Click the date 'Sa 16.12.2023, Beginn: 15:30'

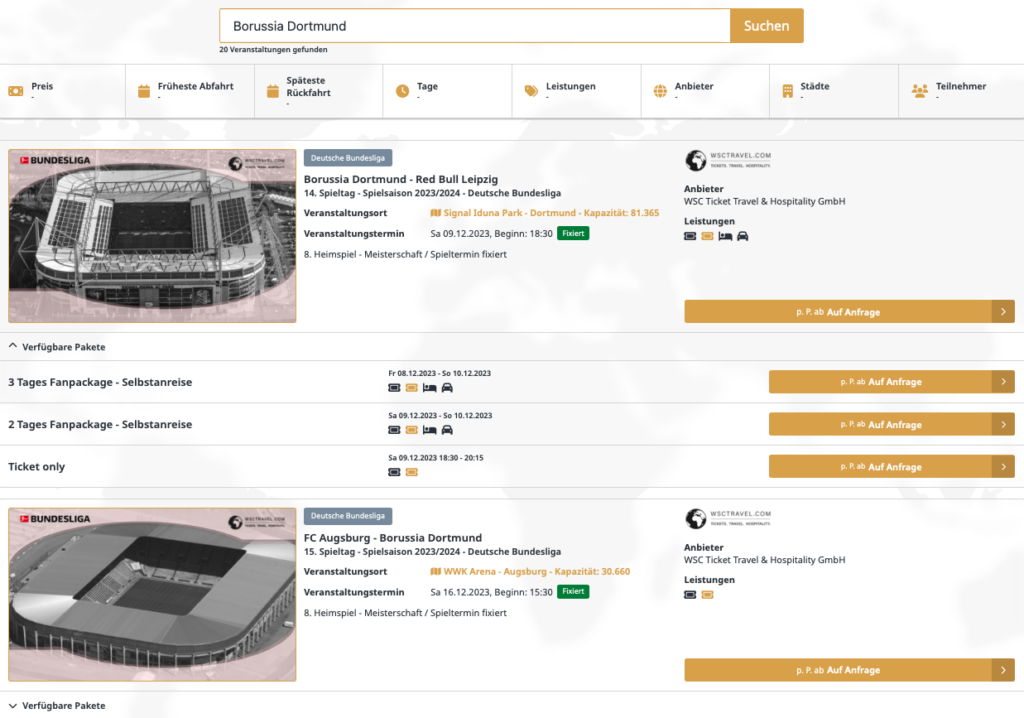[x=491, y=592]
